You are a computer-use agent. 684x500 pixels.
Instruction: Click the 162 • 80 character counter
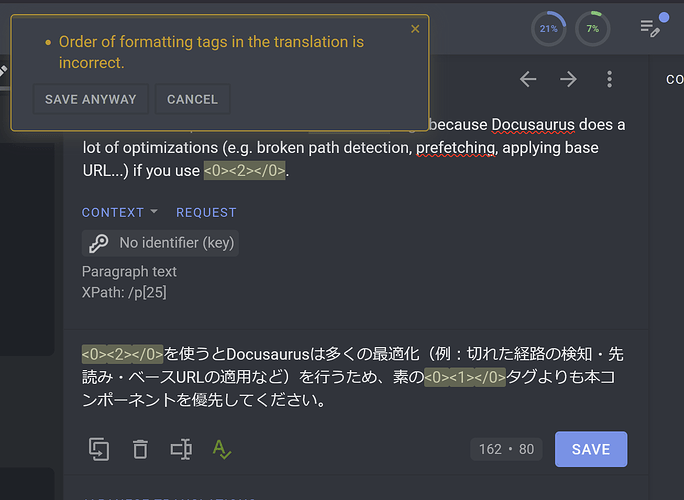click(x=507, y=449)
